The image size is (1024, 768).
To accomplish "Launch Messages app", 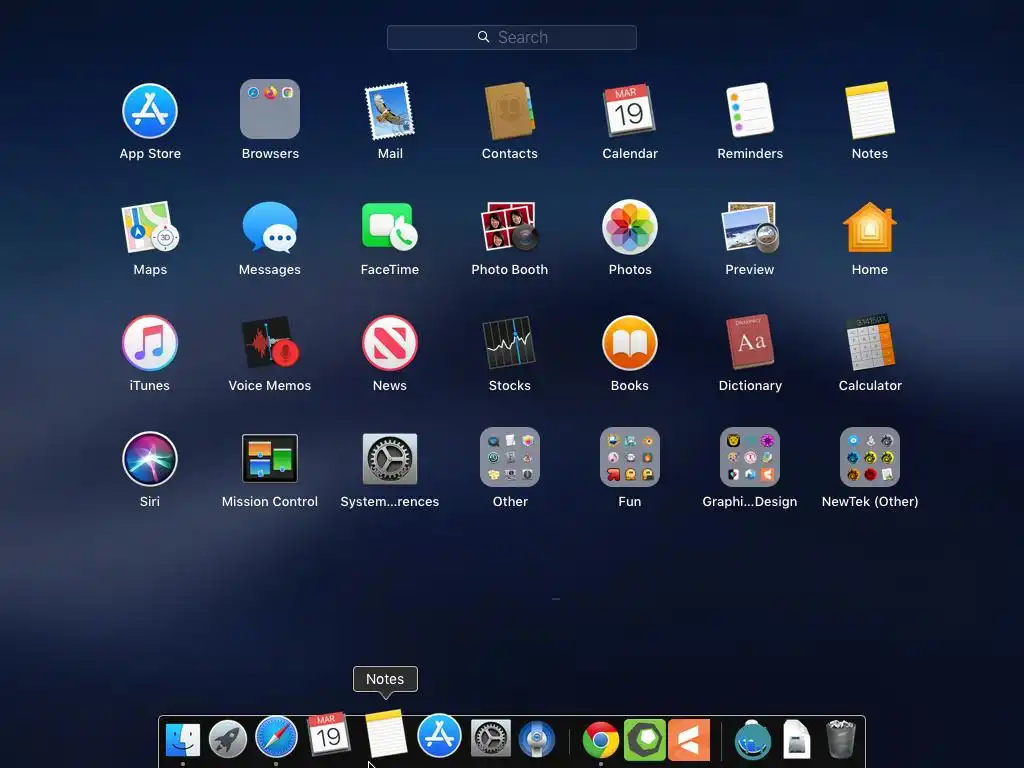I will (270, 227).
